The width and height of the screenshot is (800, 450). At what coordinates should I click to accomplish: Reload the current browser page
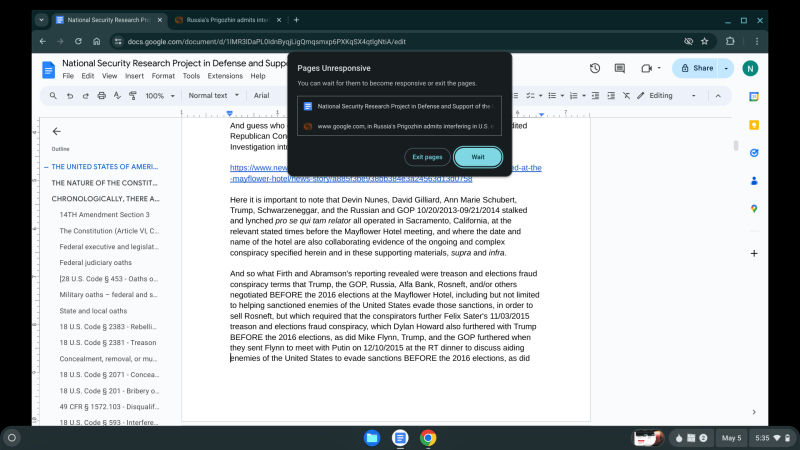[x=78, y=41]
